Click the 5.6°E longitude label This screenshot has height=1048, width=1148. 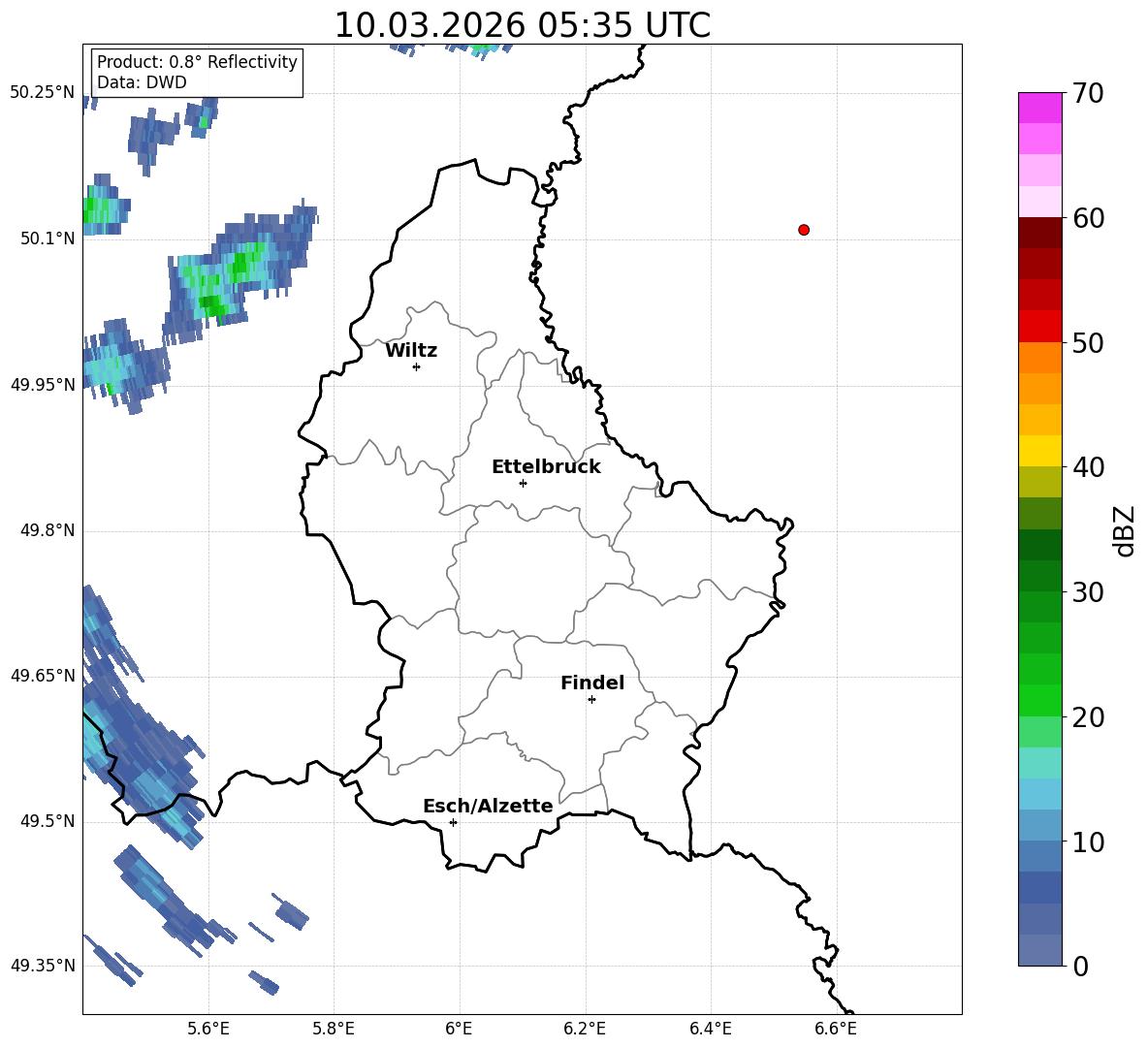(x=208, y=1029)
